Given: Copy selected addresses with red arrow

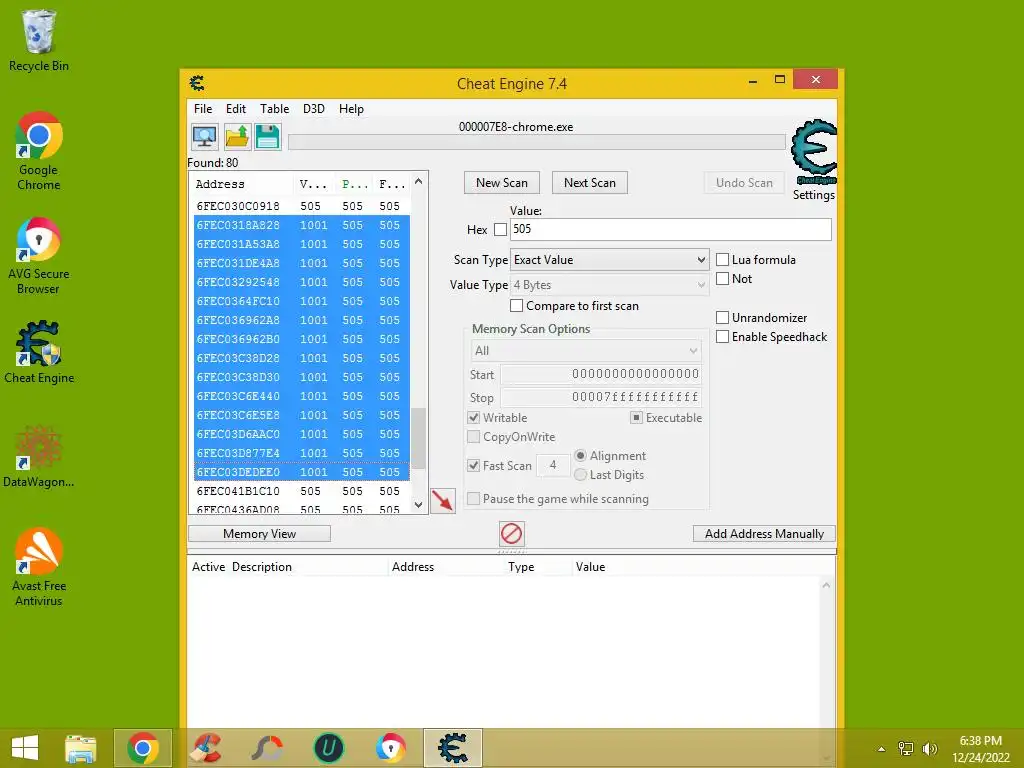Looking at the screenshot, I should (443, 501).
